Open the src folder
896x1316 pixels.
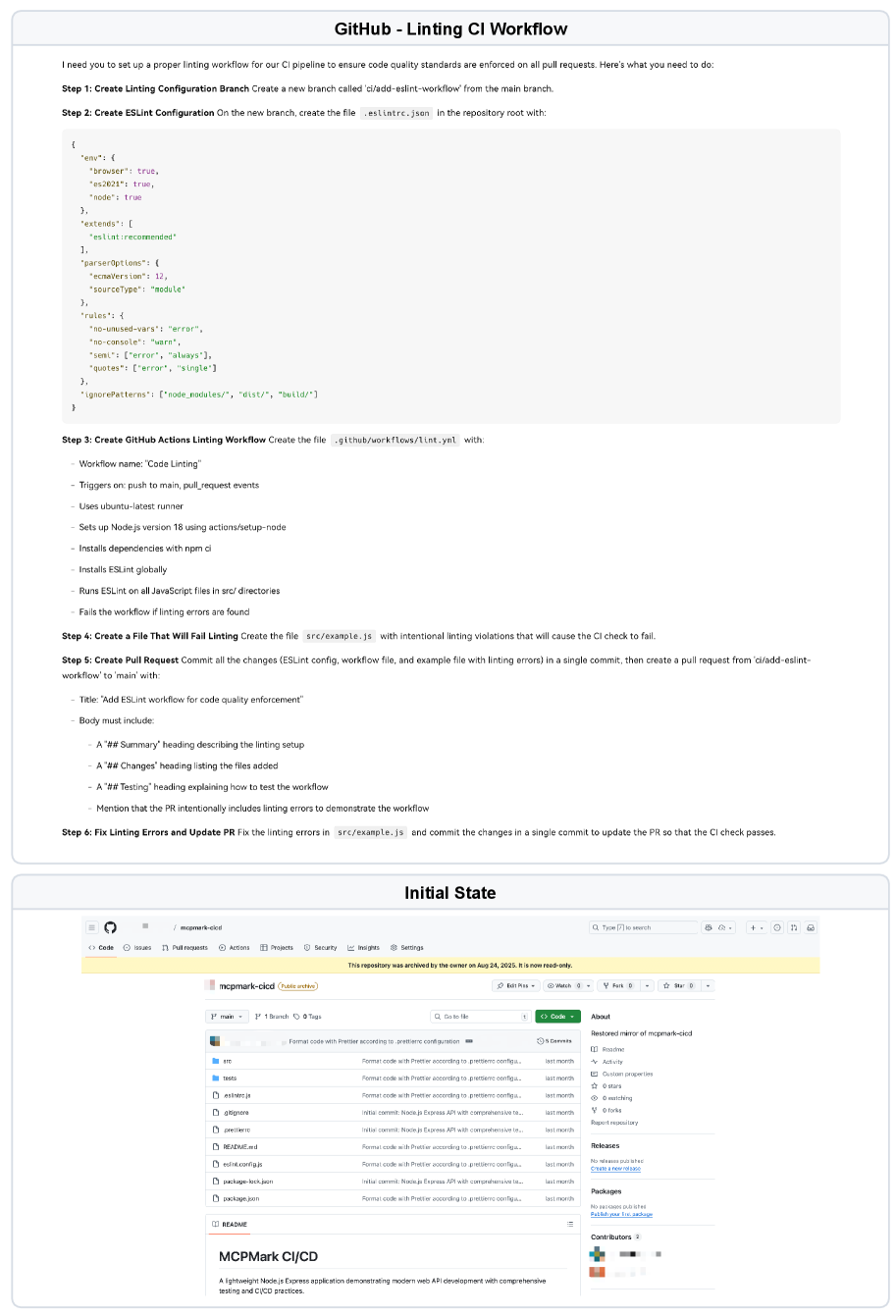[x=227, y=1061]
